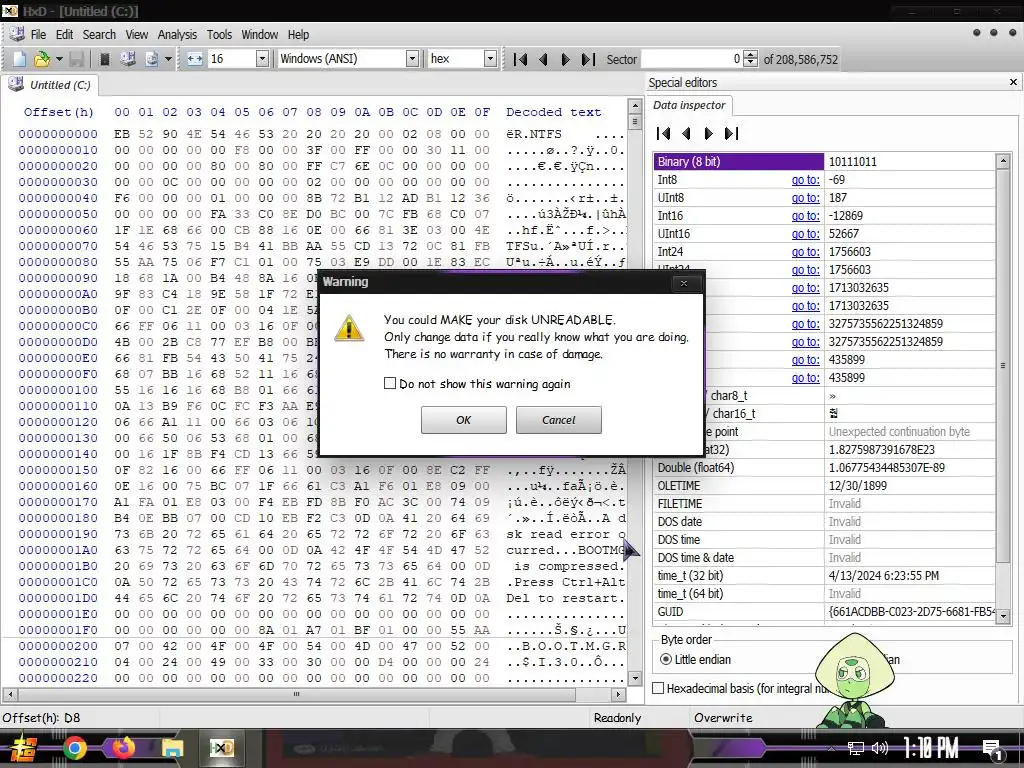Open the Window menu
This screenshot has width=1024, height=768.
[x=259, y=35]
